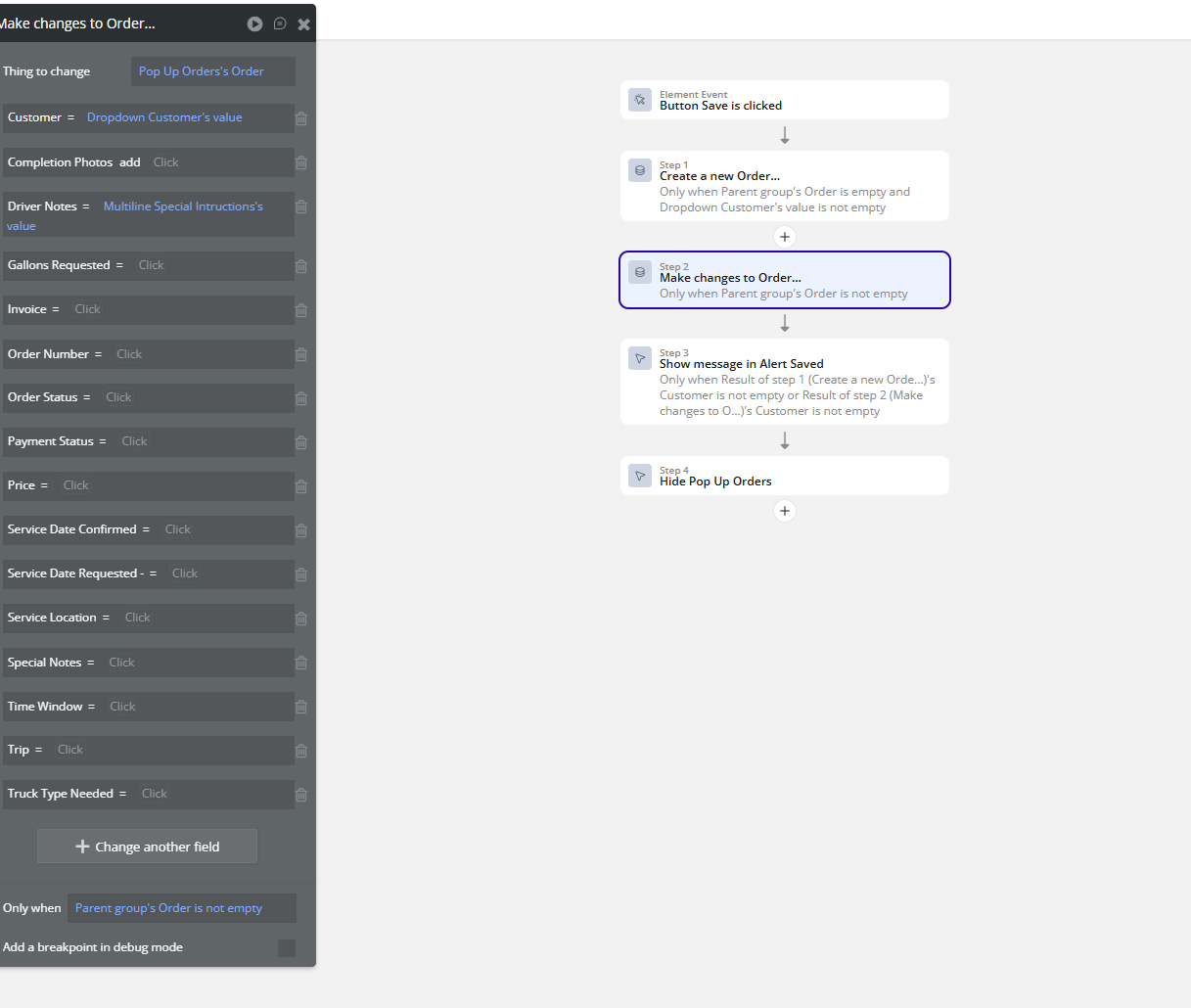The width and height of the screenshot is (1191, 1008).
Task: Open Thing to change Pop Up Orders's Order
Action: click(213, 71)
